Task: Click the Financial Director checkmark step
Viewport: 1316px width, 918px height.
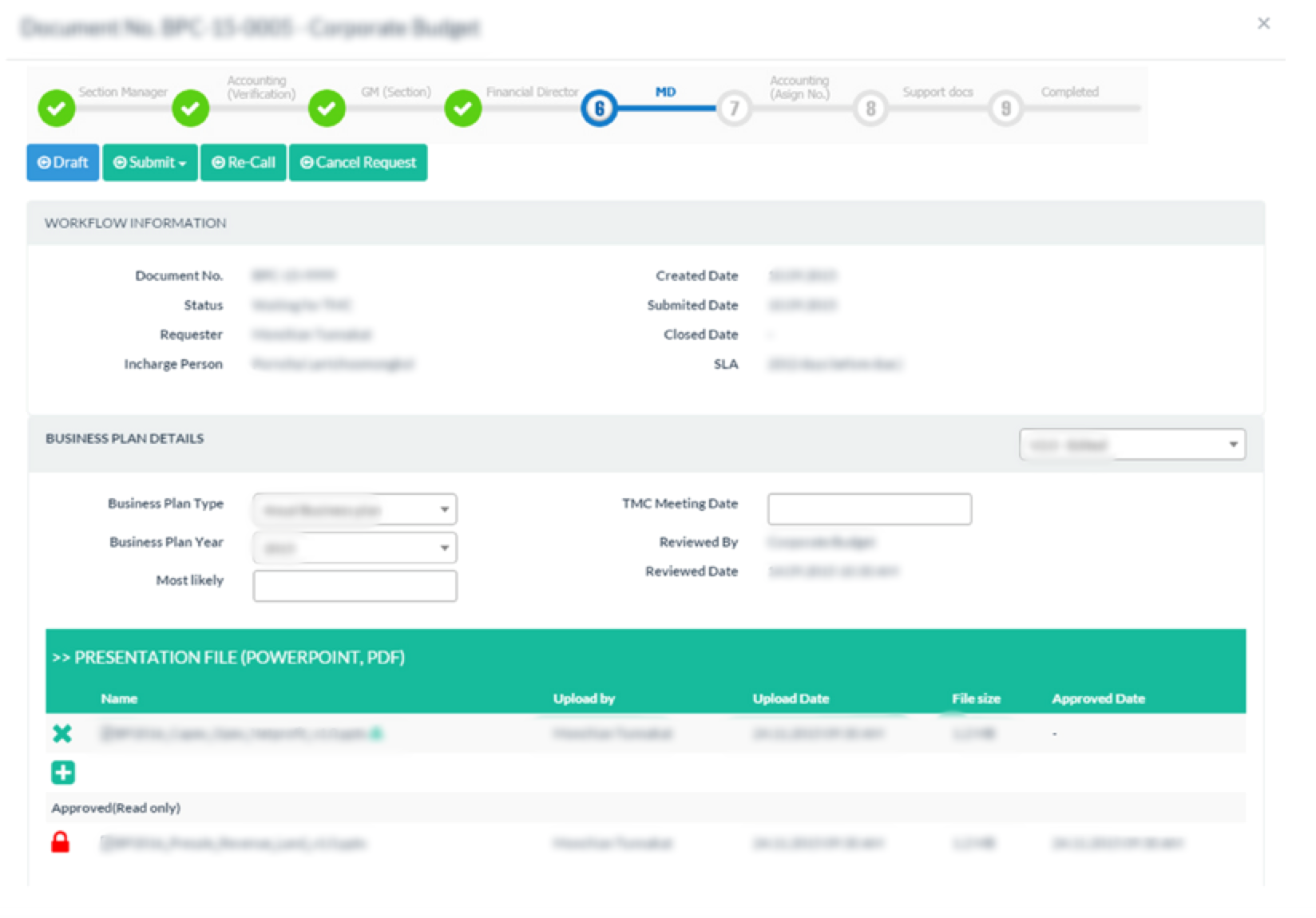Action: (x=463, y=108)
